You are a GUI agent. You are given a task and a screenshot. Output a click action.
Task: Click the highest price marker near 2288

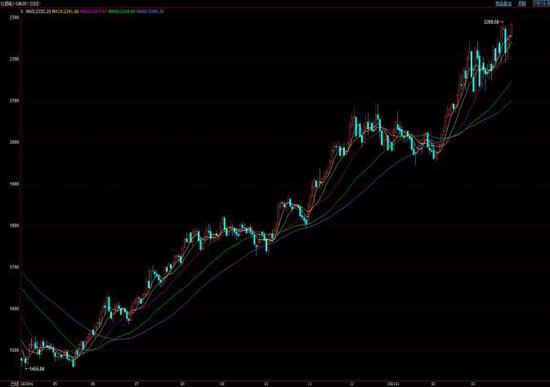(x=493, y=22)
